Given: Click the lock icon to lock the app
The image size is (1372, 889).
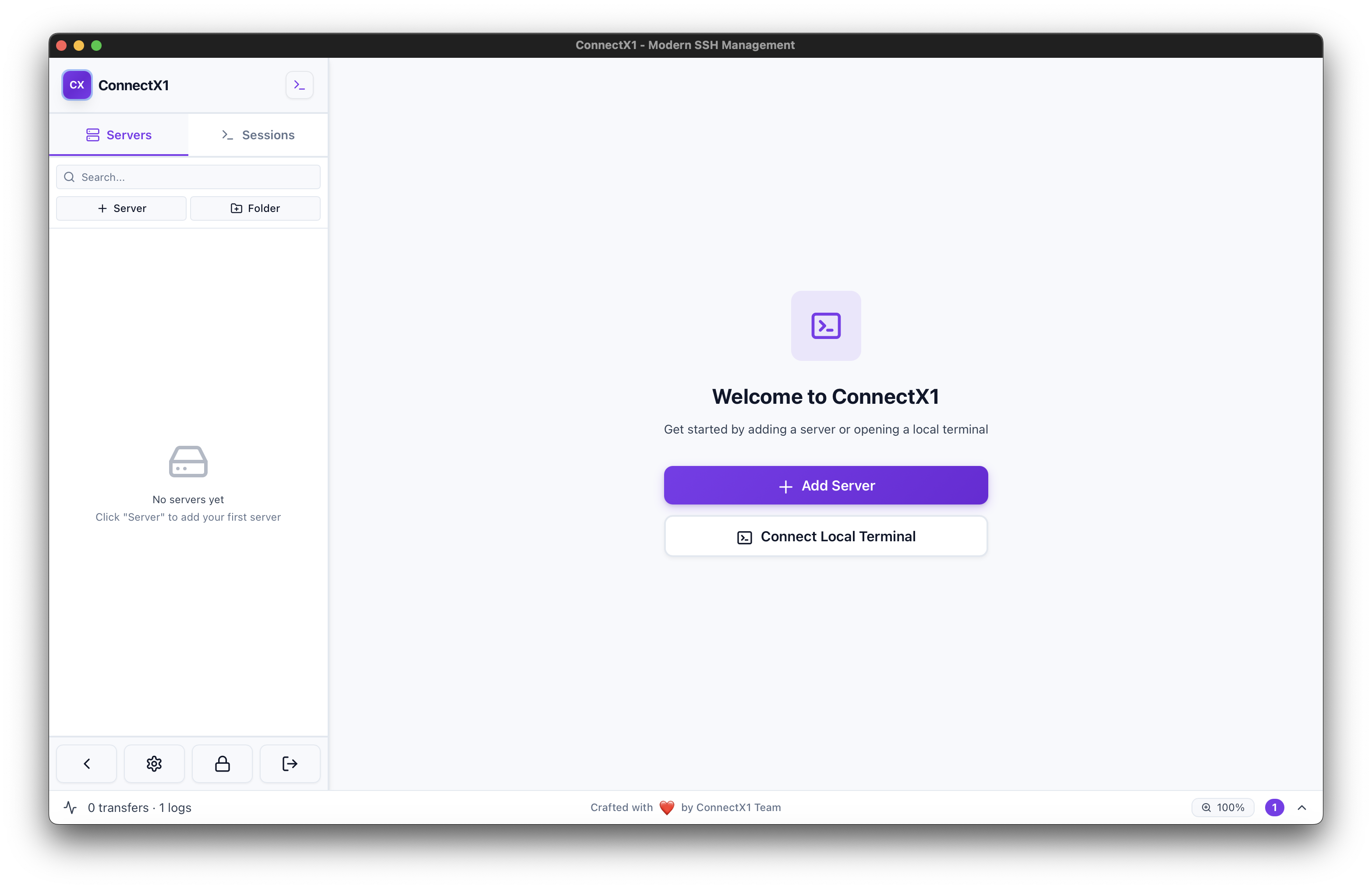Looking at the screenshot, I should [x=222, y=763].
